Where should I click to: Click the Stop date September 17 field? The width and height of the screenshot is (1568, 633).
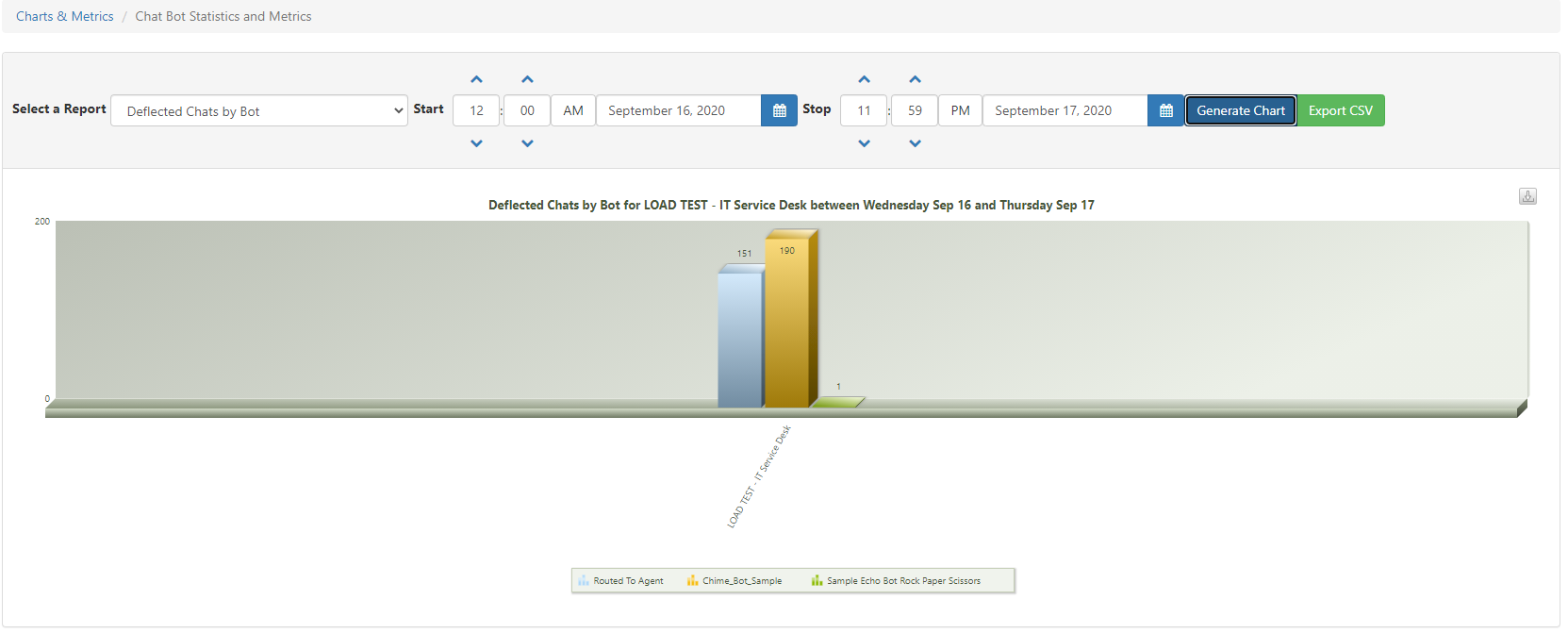tap(1065, 110)
